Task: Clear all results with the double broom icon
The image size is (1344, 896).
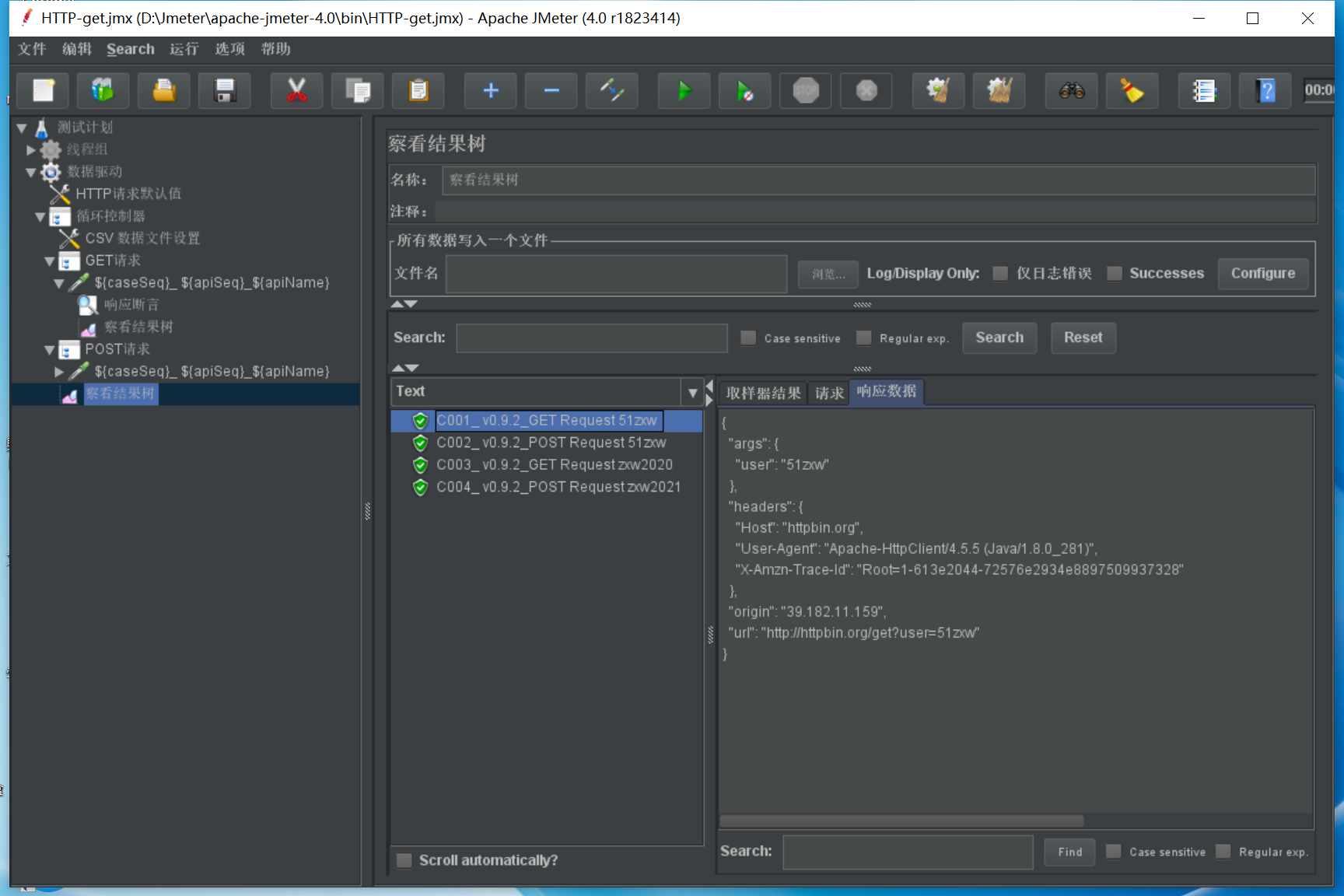Action: coord(999,91)
